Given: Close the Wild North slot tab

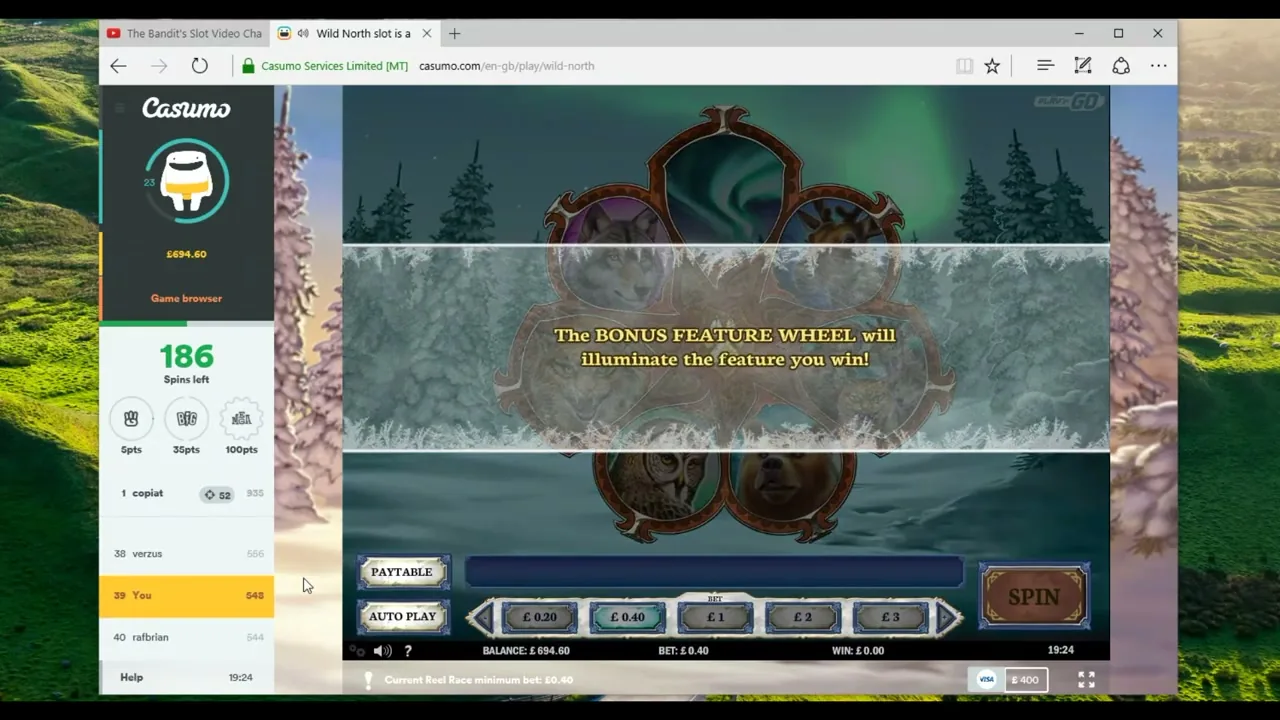Looking at the screenshot, I should (x=427, y=33).
